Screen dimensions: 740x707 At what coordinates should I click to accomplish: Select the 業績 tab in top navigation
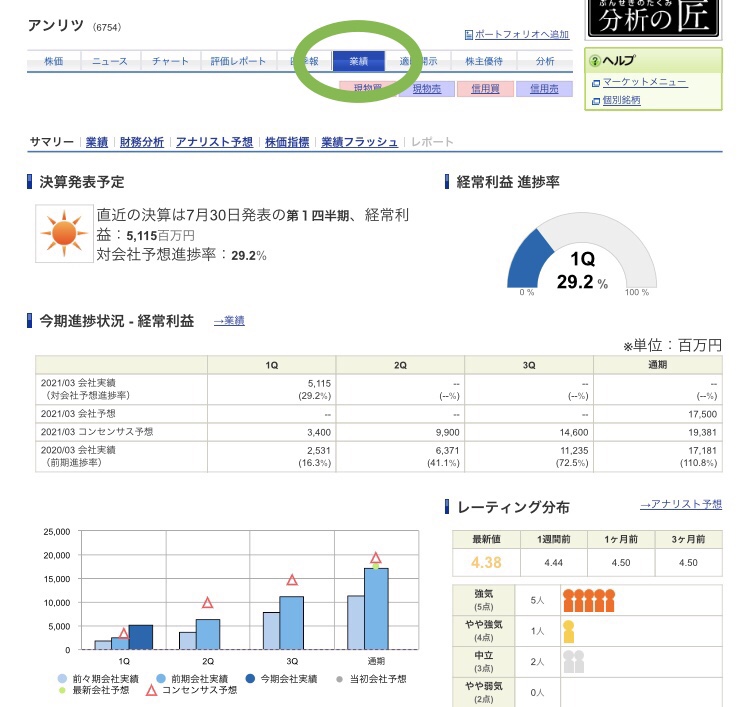tap(359, 61)
